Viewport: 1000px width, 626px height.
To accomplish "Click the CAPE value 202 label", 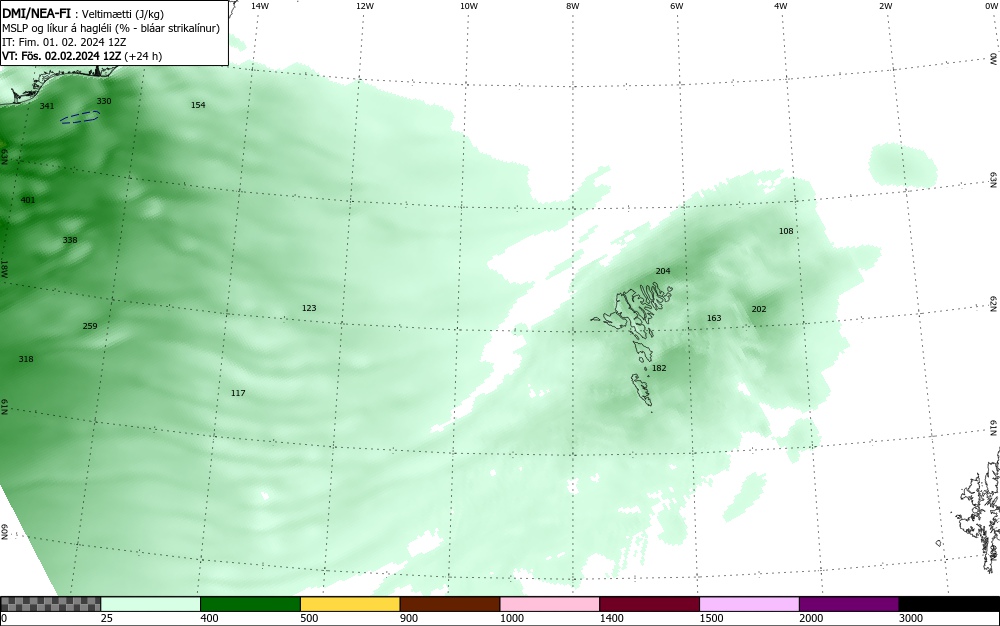I will pyautogui.click(x=759, y=309).
